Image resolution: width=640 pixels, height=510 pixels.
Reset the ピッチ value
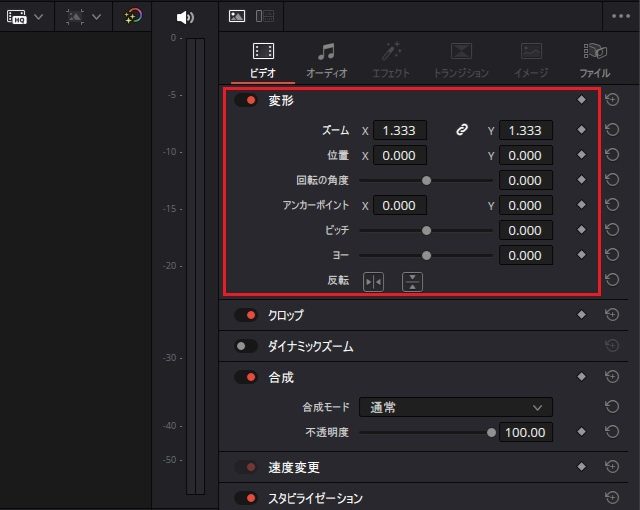612,230
